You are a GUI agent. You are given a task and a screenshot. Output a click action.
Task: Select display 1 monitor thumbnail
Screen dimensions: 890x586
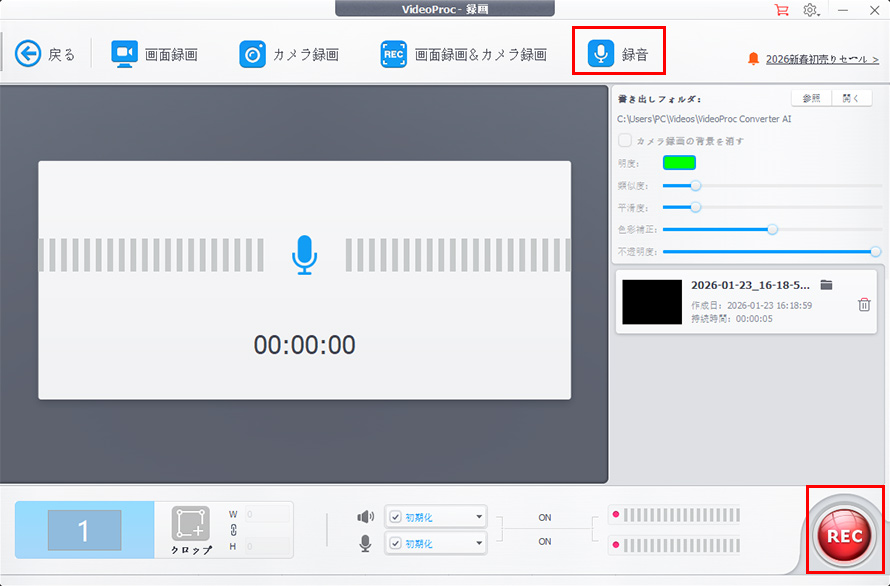tap(84, 530)
